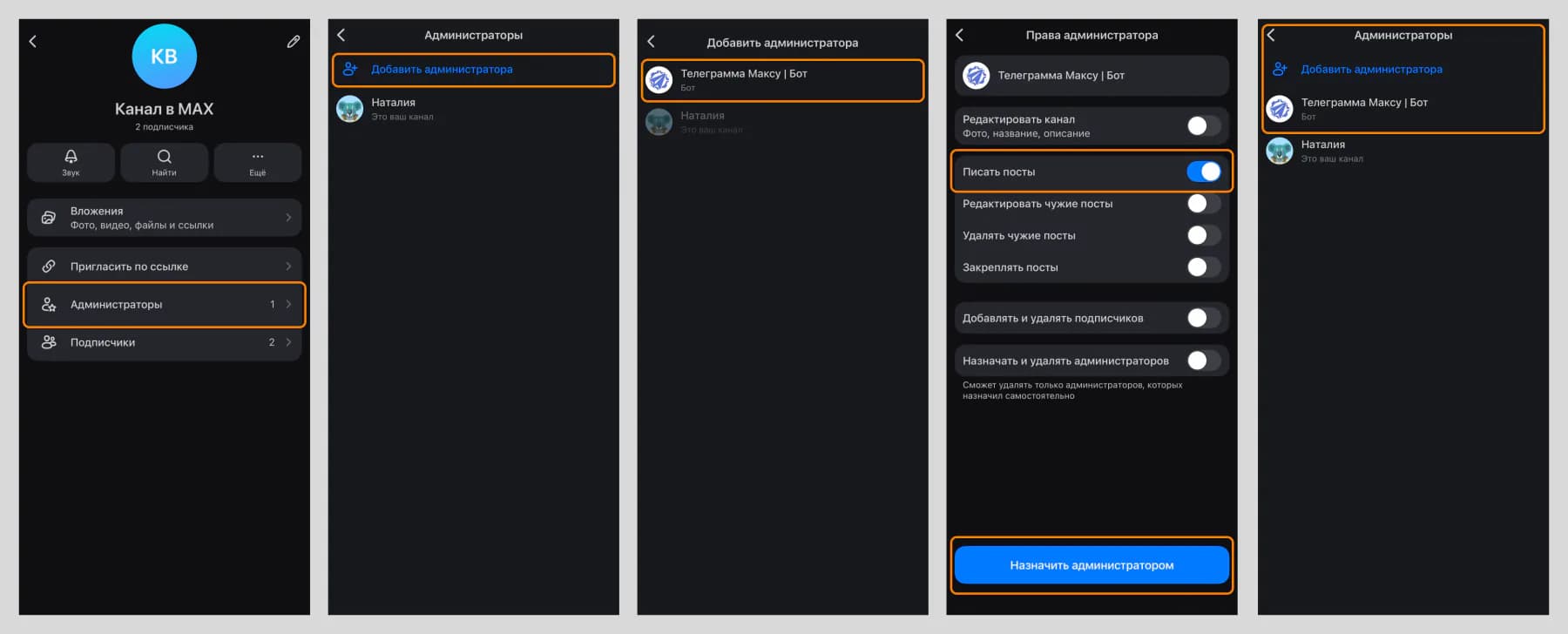
Task: Tap the chevron on Пригласить по ссылке row
Action: 288,266
